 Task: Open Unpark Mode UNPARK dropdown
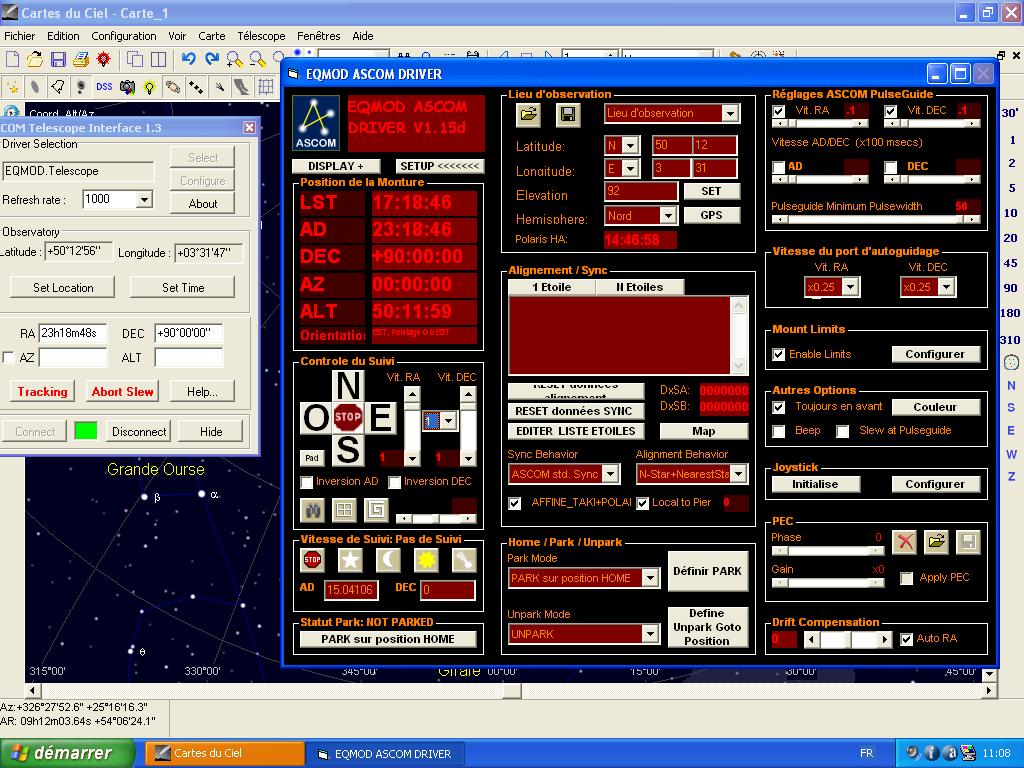point(650,634)
